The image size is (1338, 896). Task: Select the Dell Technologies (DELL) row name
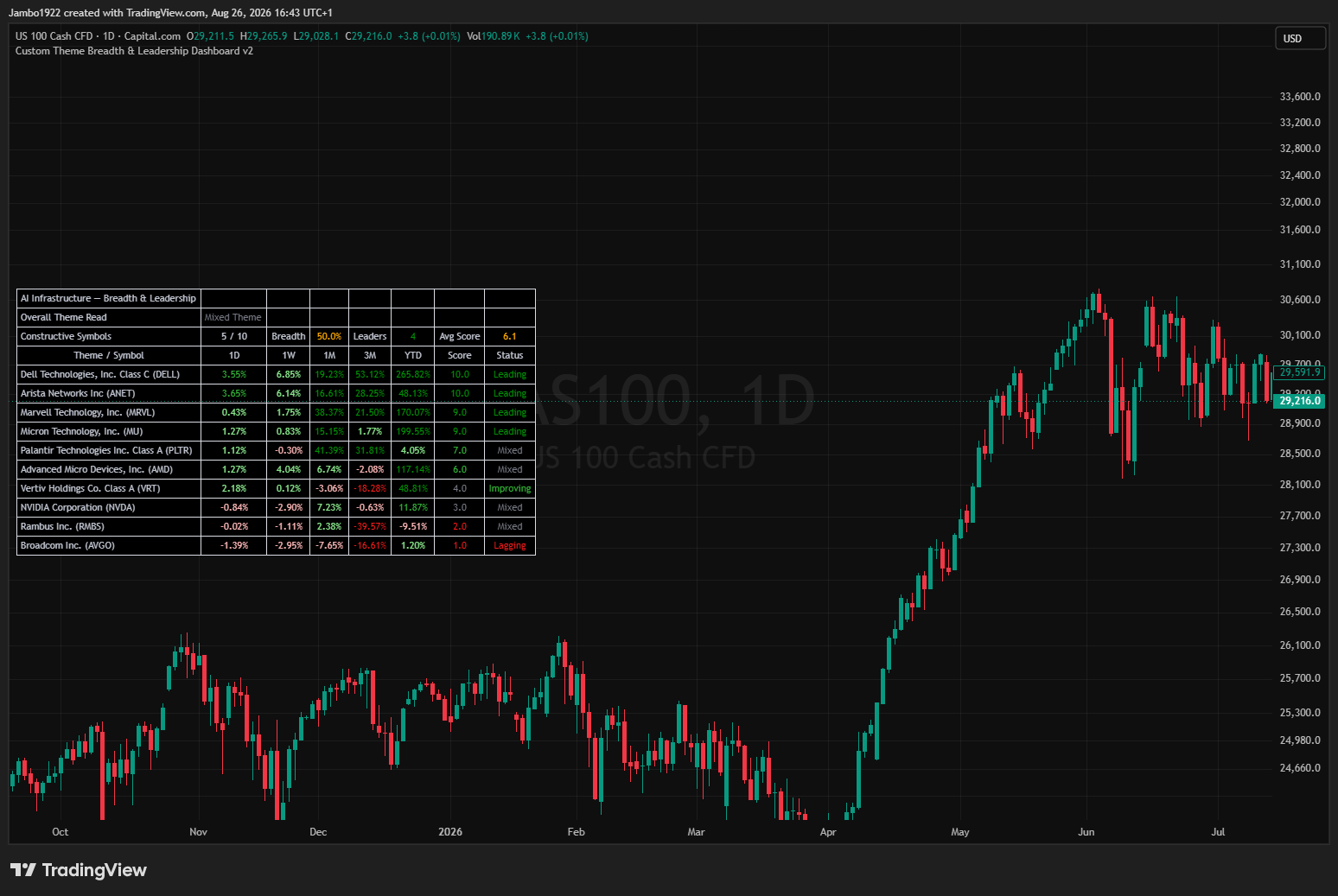click(100, 374)
